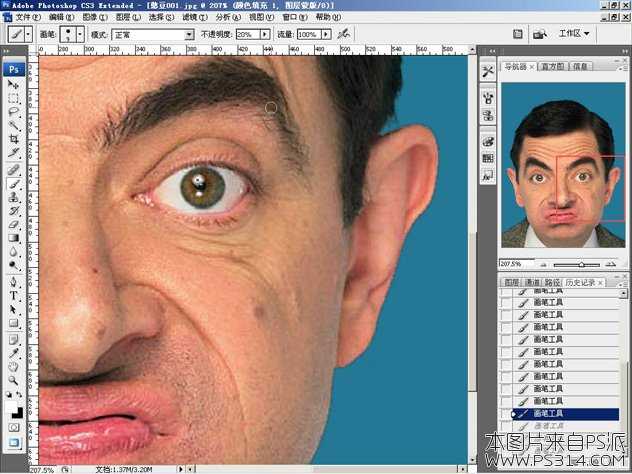
Task: Select the Pen tool
Action: tap(14, 282)
